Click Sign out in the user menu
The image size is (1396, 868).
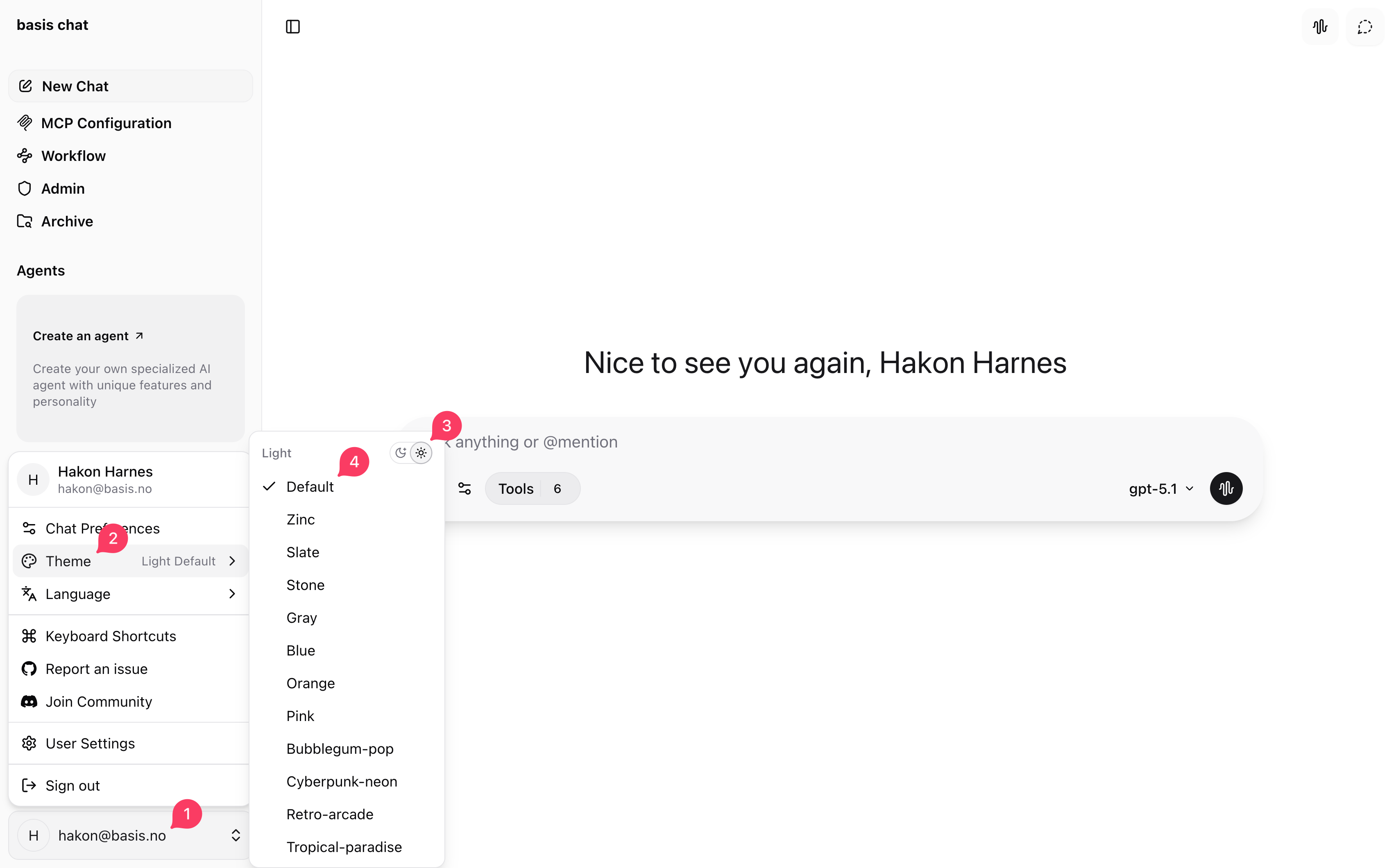pos(73,785)
